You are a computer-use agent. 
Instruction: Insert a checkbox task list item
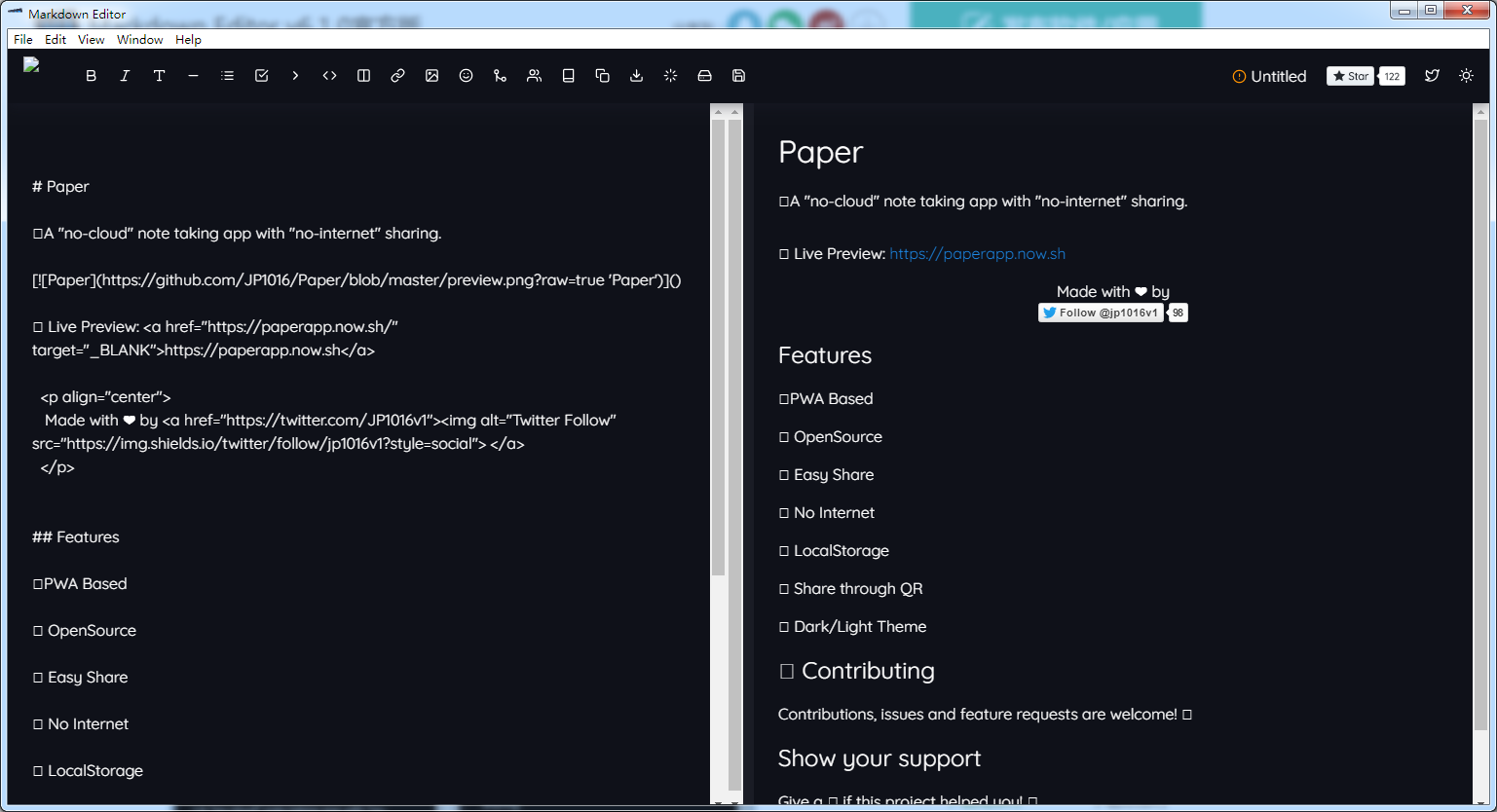coord(261,76)
